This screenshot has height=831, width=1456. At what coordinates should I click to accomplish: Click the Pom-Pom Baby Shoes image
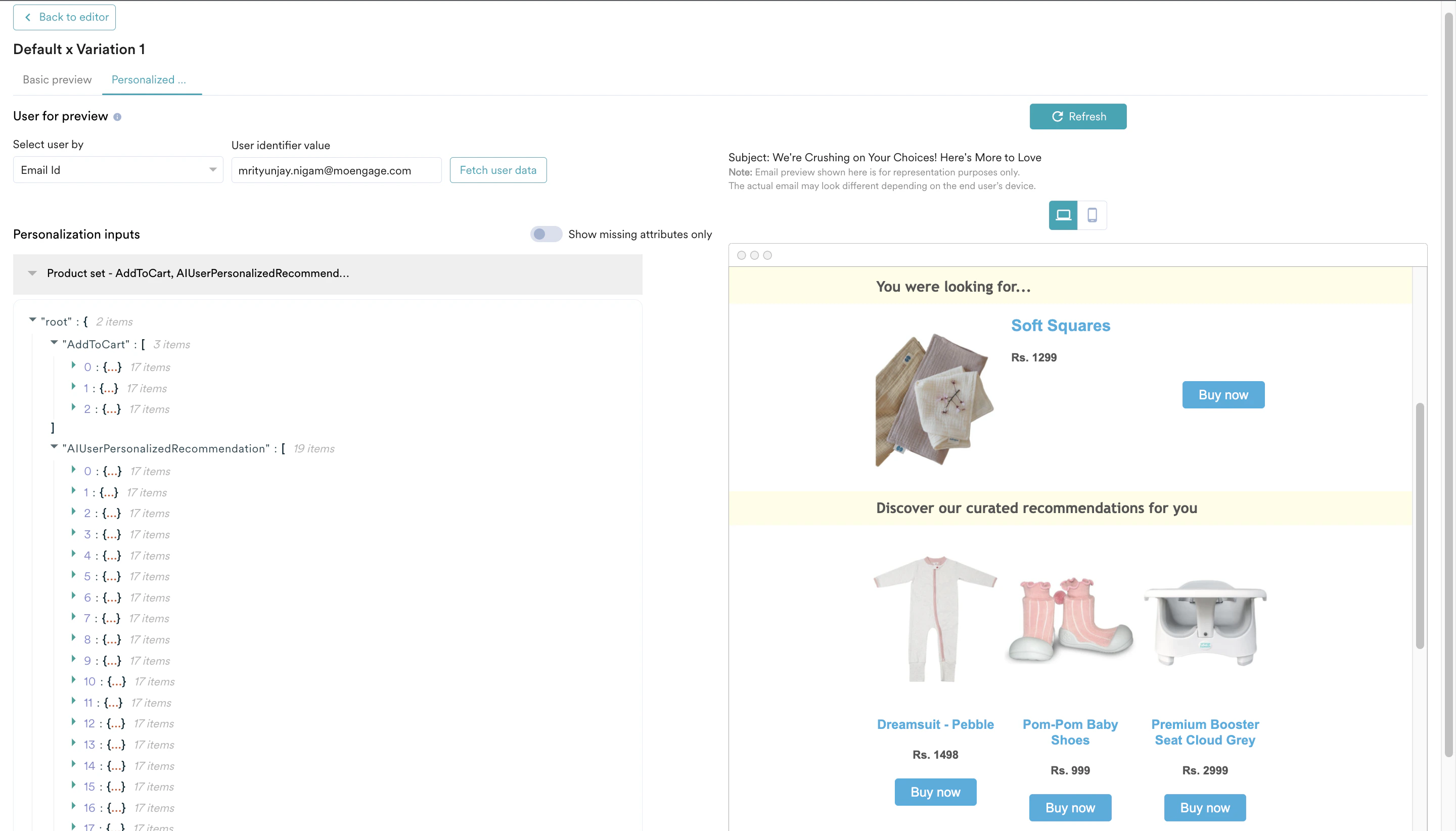(1070, 620)
